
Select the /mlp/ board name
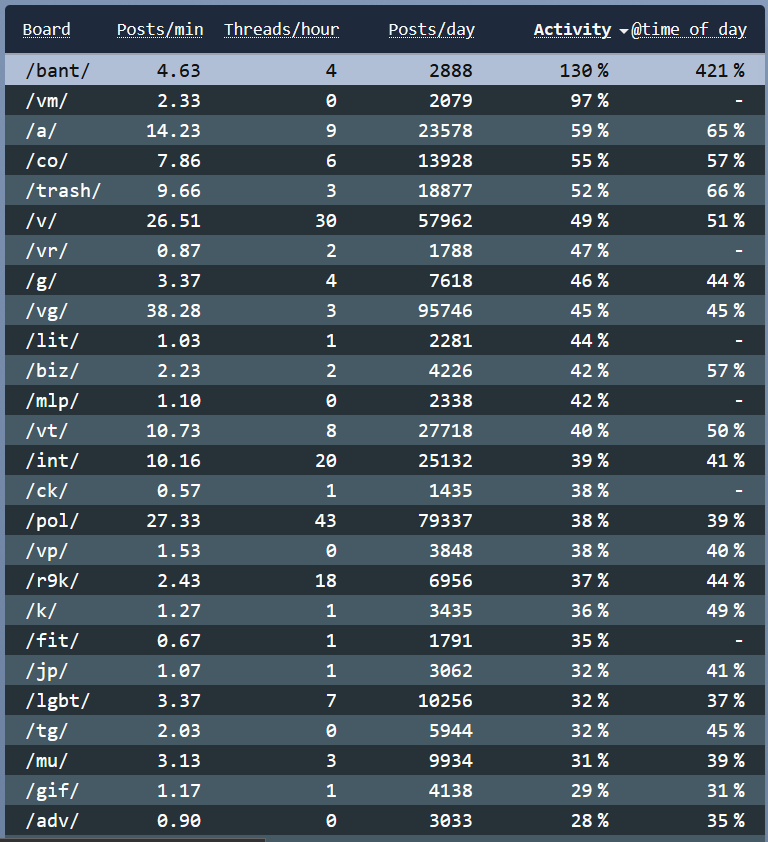pyautogui.click(x=52, y=401)
